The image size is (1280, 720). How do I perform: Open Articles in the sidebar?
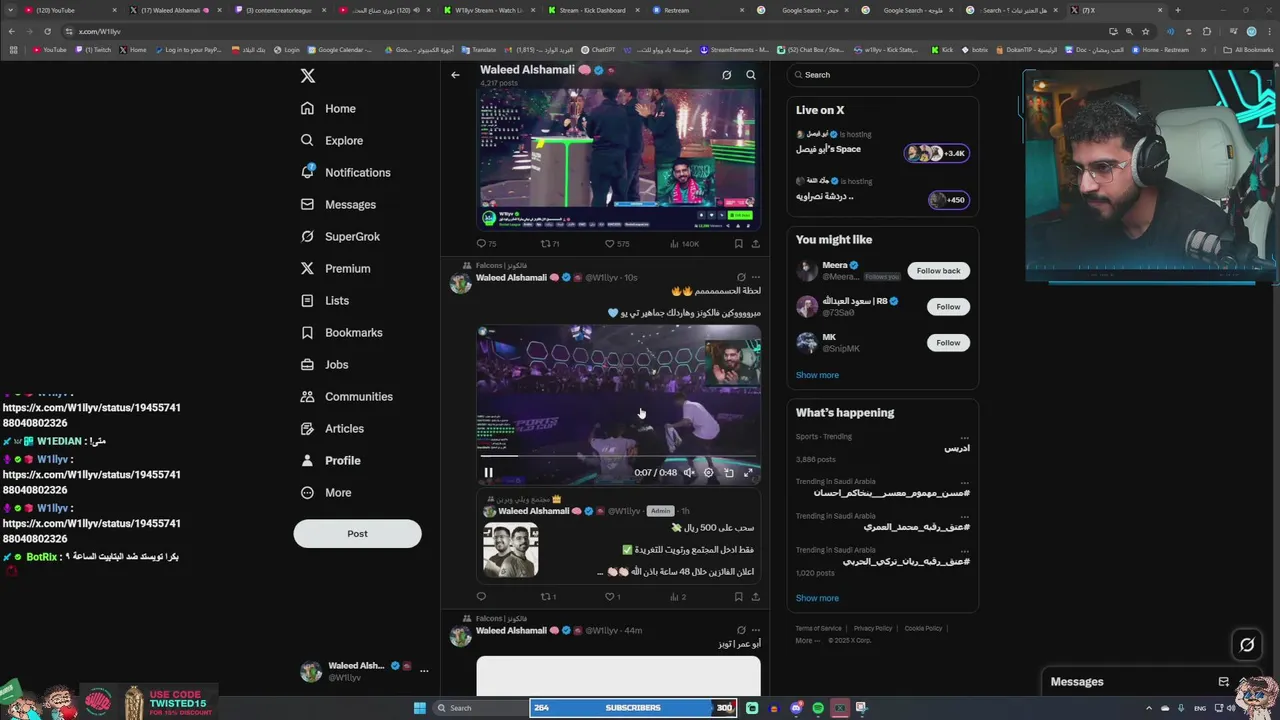[x=331, y=428]
